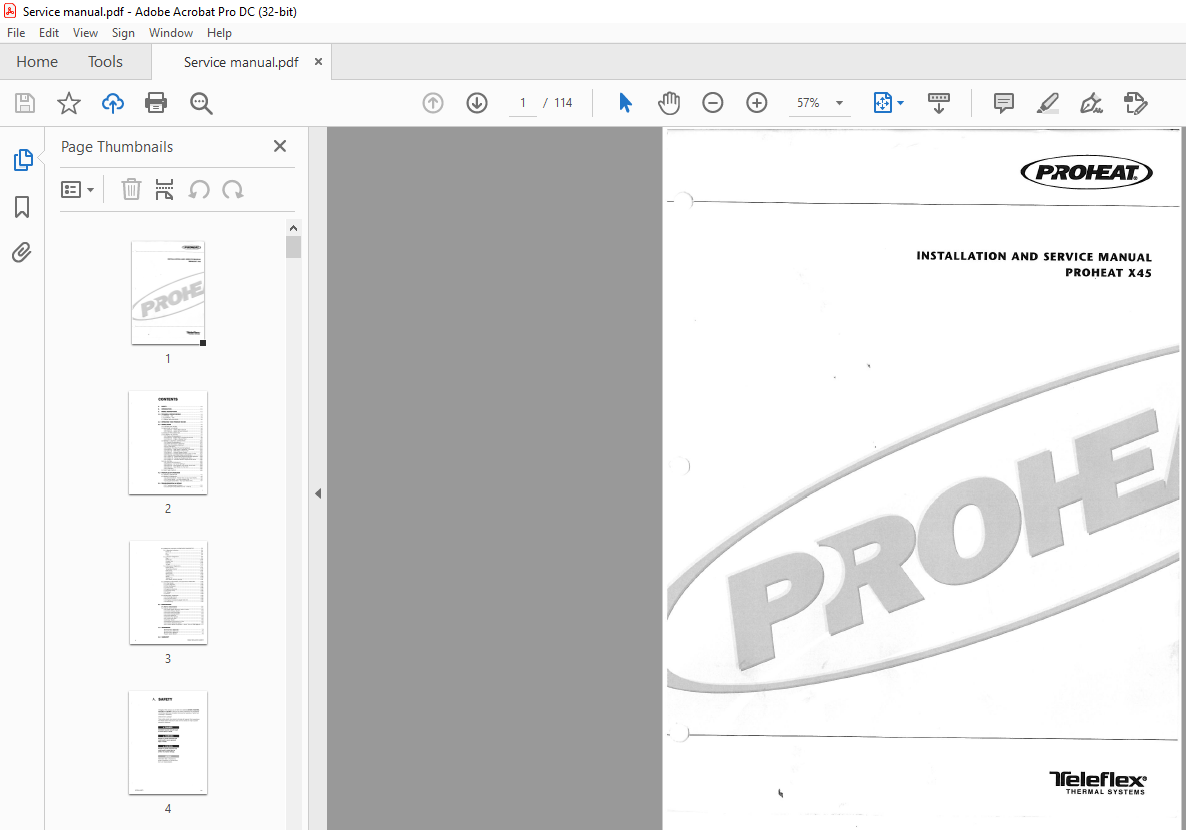Upload to cloud storage icon
This screenshot has width=1186, height=830.
(113, 103)
